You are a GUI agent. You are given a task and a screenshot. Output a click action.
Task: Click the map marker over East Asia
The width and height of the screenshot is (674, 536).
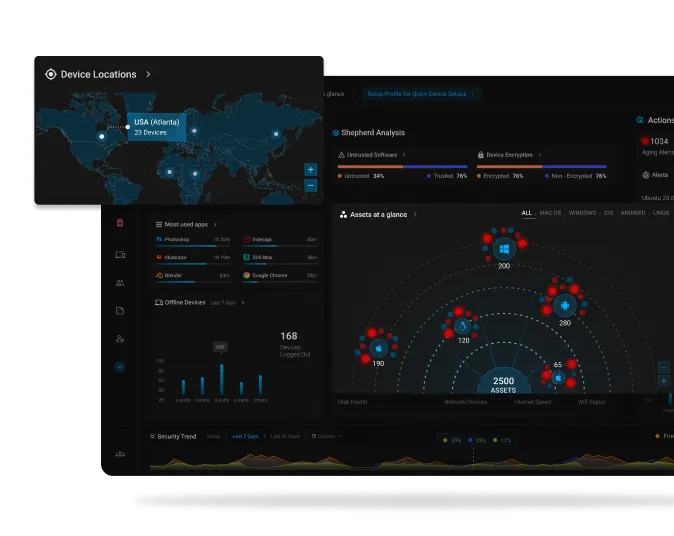[x=276, y=134]
